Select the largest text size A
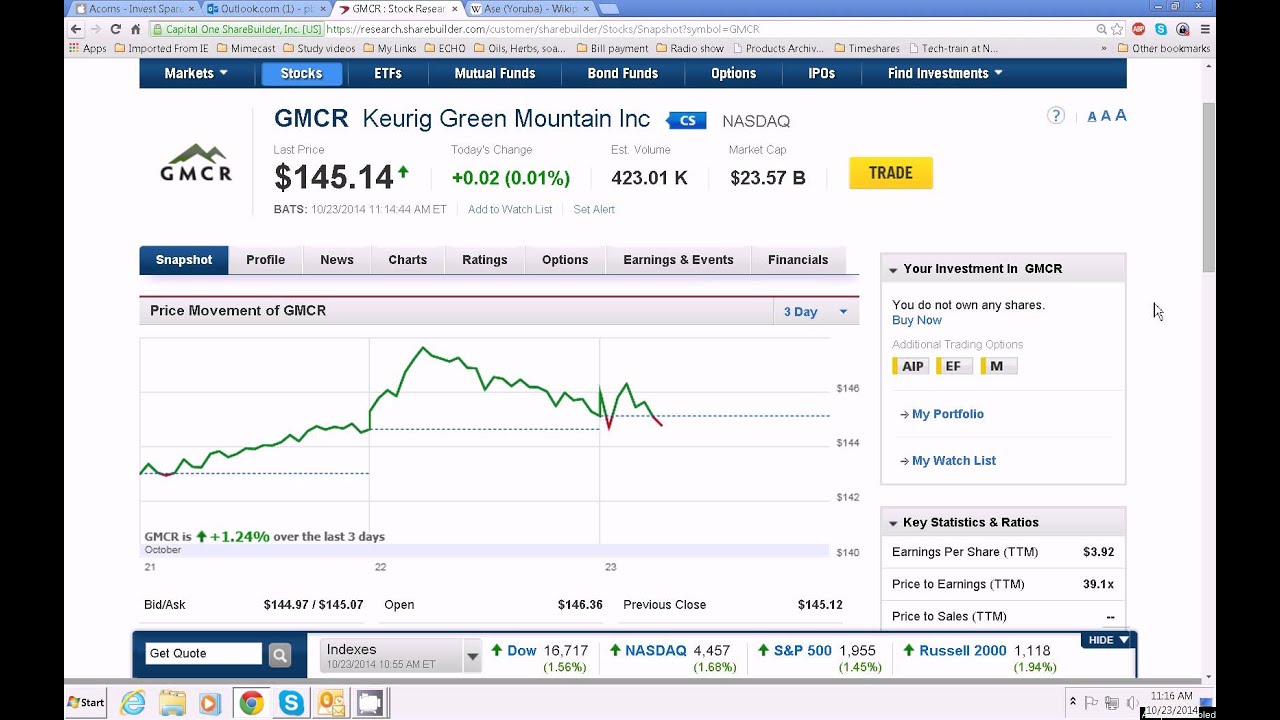Image resolution: width=1280 pixels, height=720 pixels. [x=1121, y=115]
